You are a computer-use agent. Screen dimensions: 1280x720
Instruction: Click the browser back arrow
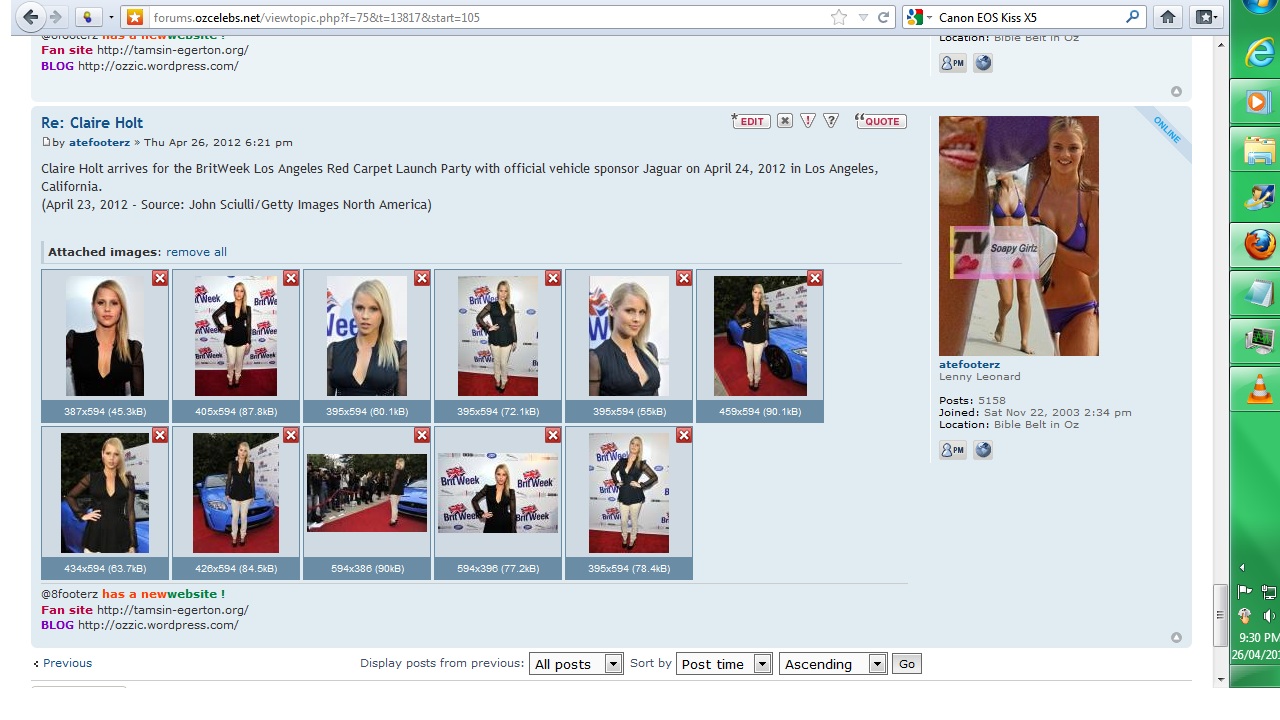(30, 17)
